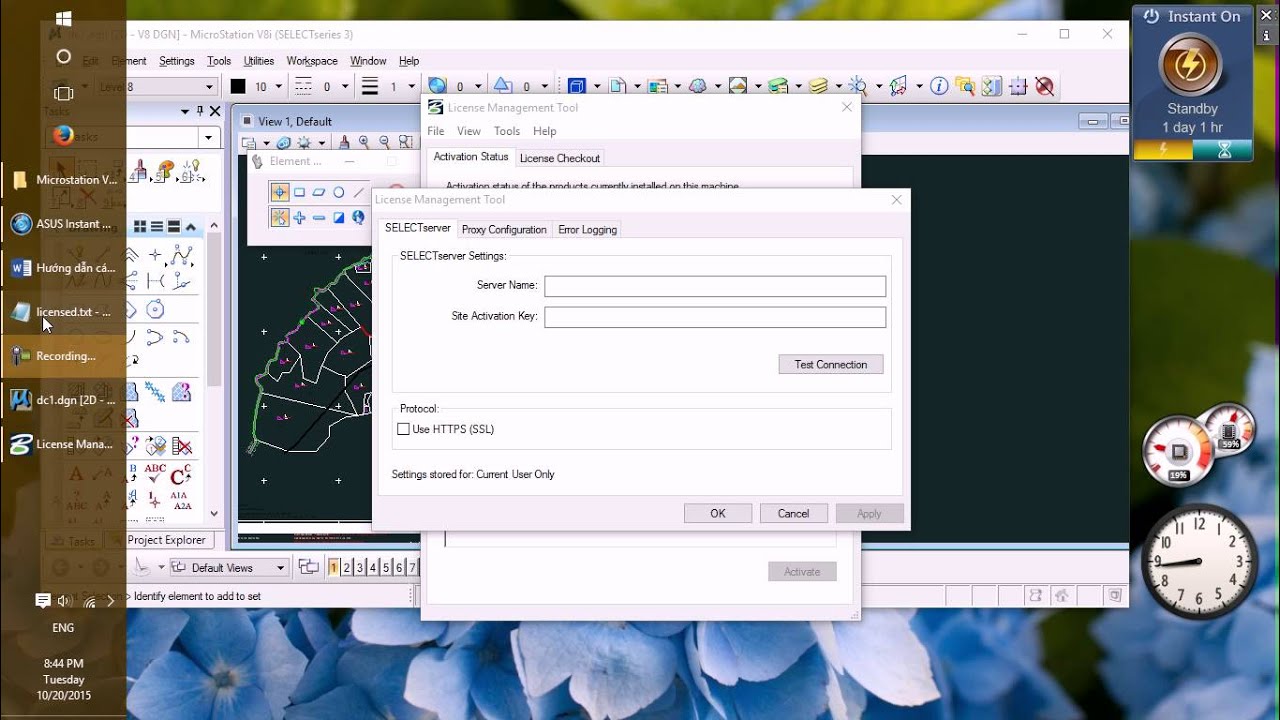Open the Workspace menu in MicroStation
Image resolution: width=1280 pixels, height=720 pixels.
312,61
